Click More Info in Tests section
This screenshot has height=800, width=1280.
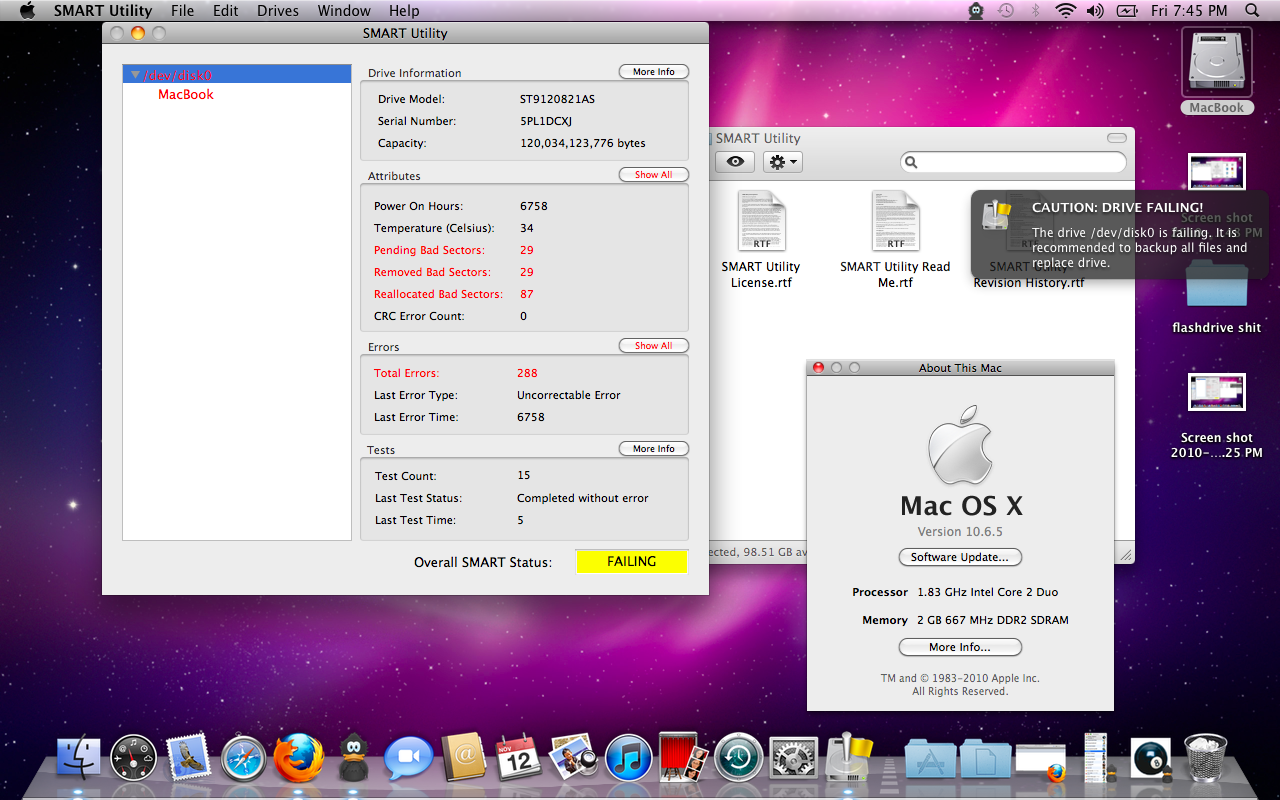coord(654,449)
